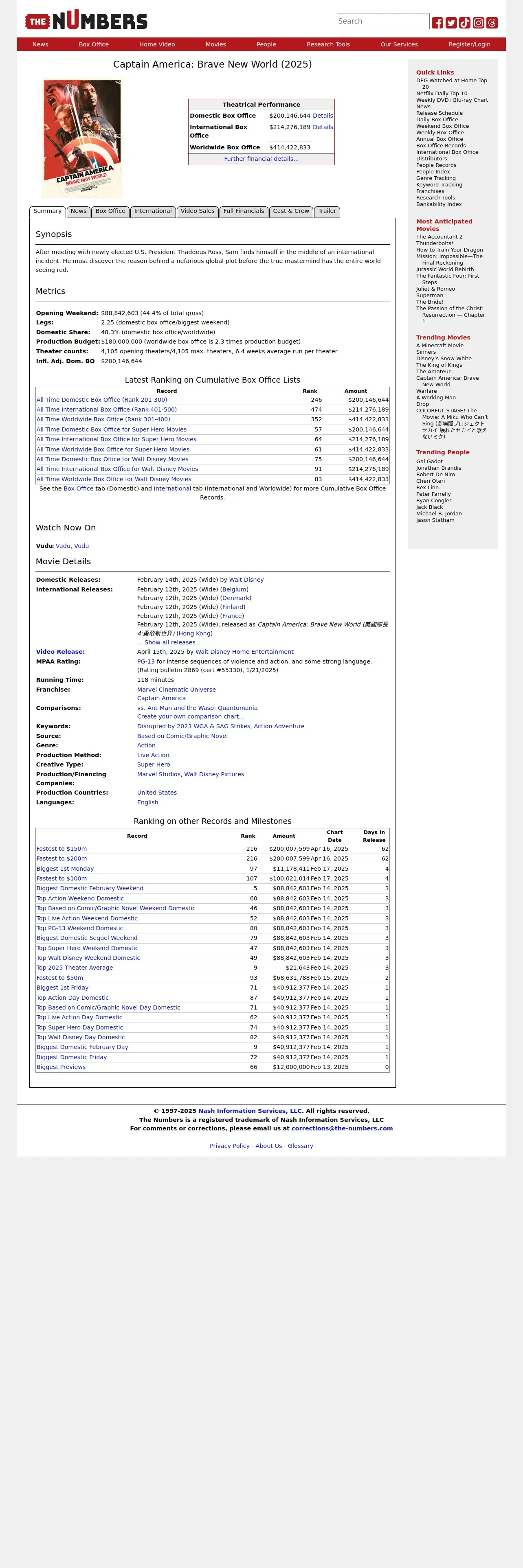Open the Cast & Crew tab

pyautogui.click(x=291, y=211)
